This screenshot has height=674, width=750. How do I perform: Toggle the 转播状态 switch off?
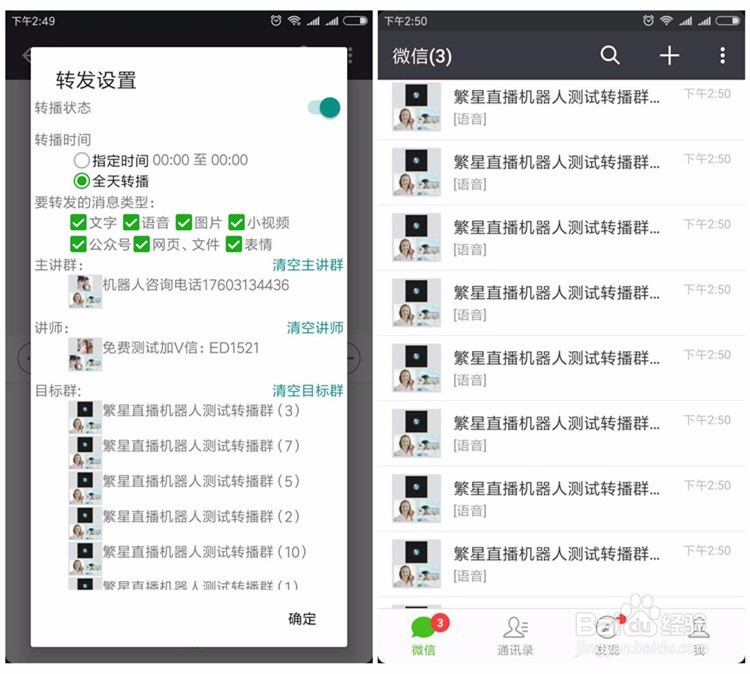click(x=324, y=108)
